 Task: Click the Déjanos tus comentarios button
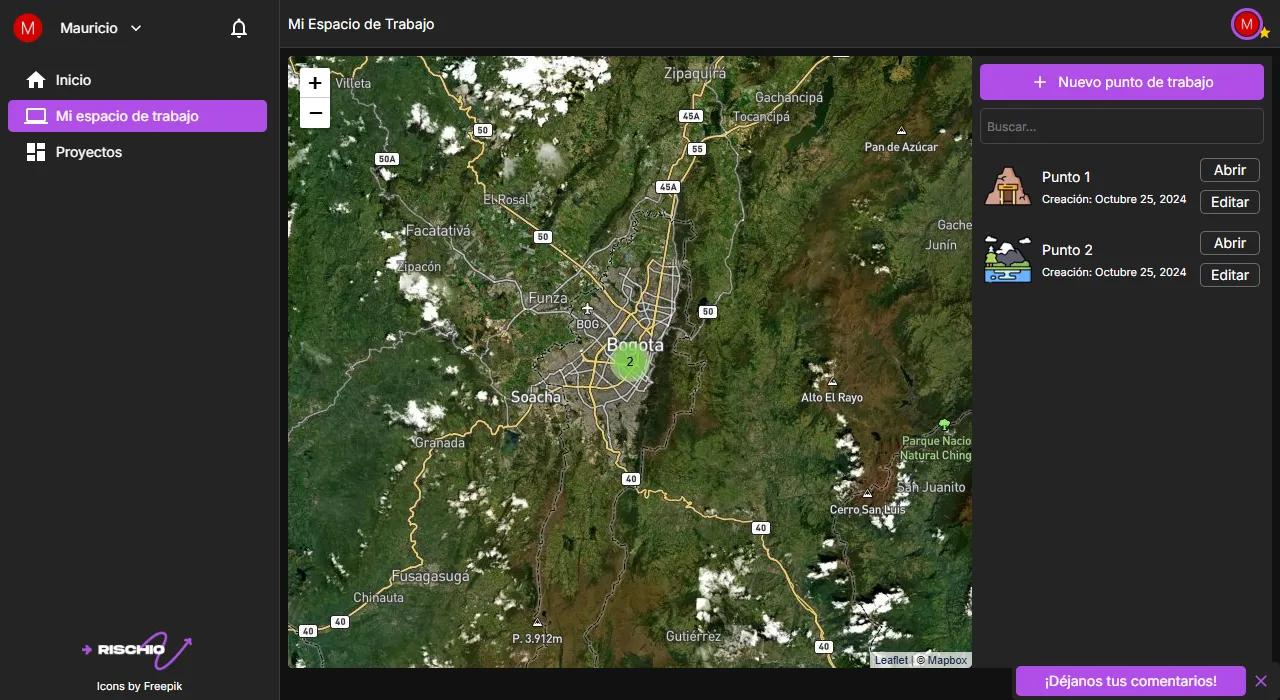(x=1130, y=681)
